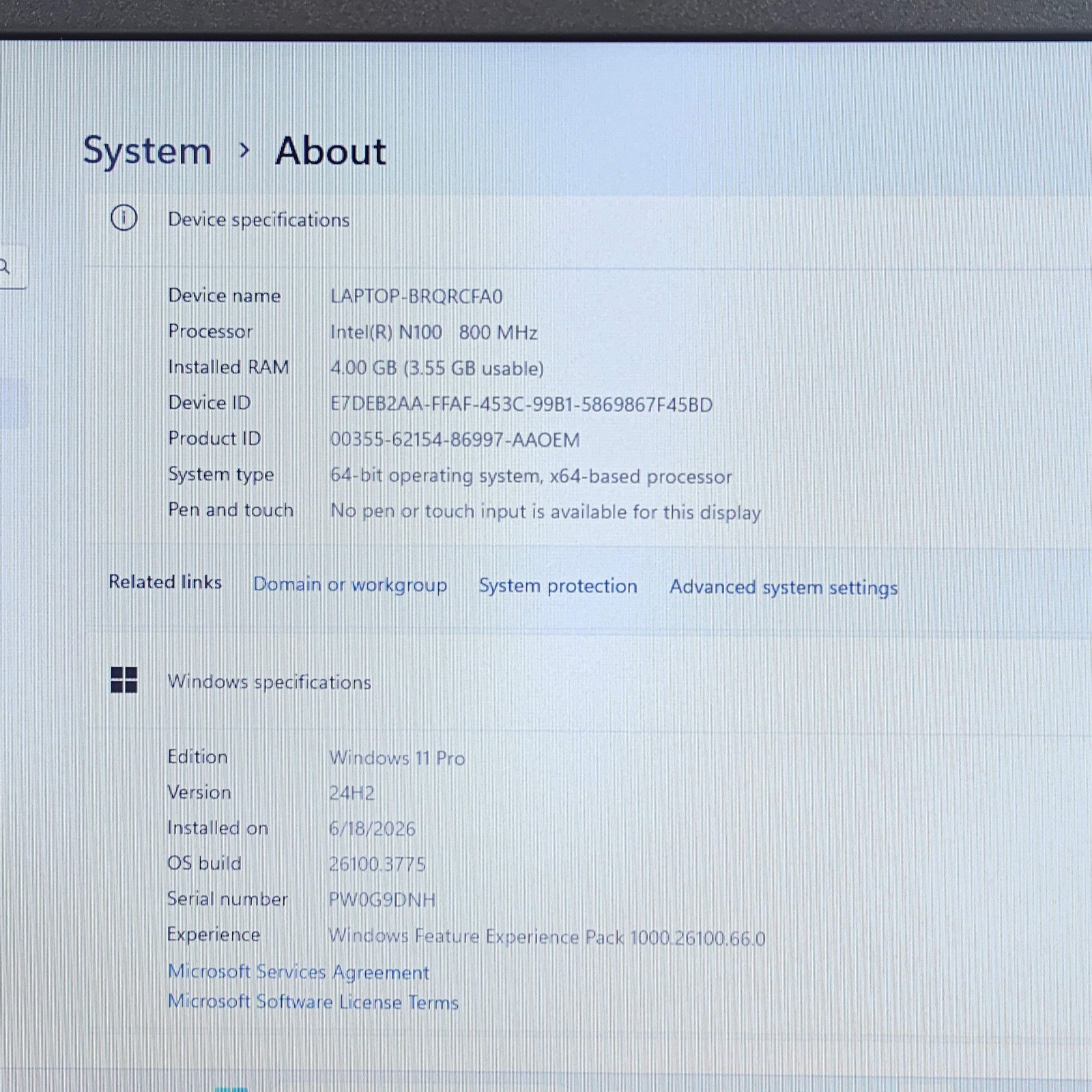Select installed on date 6/18/2026
This screenshot has width=1092, height=1092.
(x=372, y=829)
